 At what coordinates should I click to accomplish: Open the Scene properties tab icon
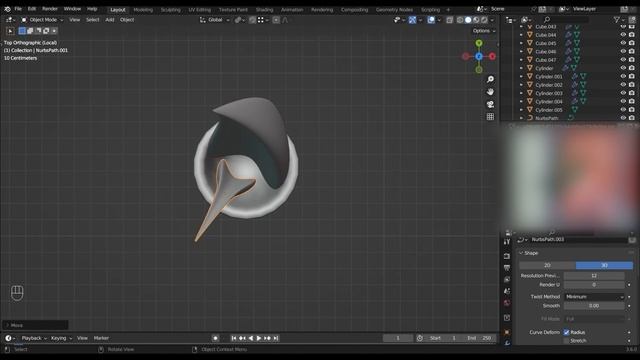pos(507,291)
